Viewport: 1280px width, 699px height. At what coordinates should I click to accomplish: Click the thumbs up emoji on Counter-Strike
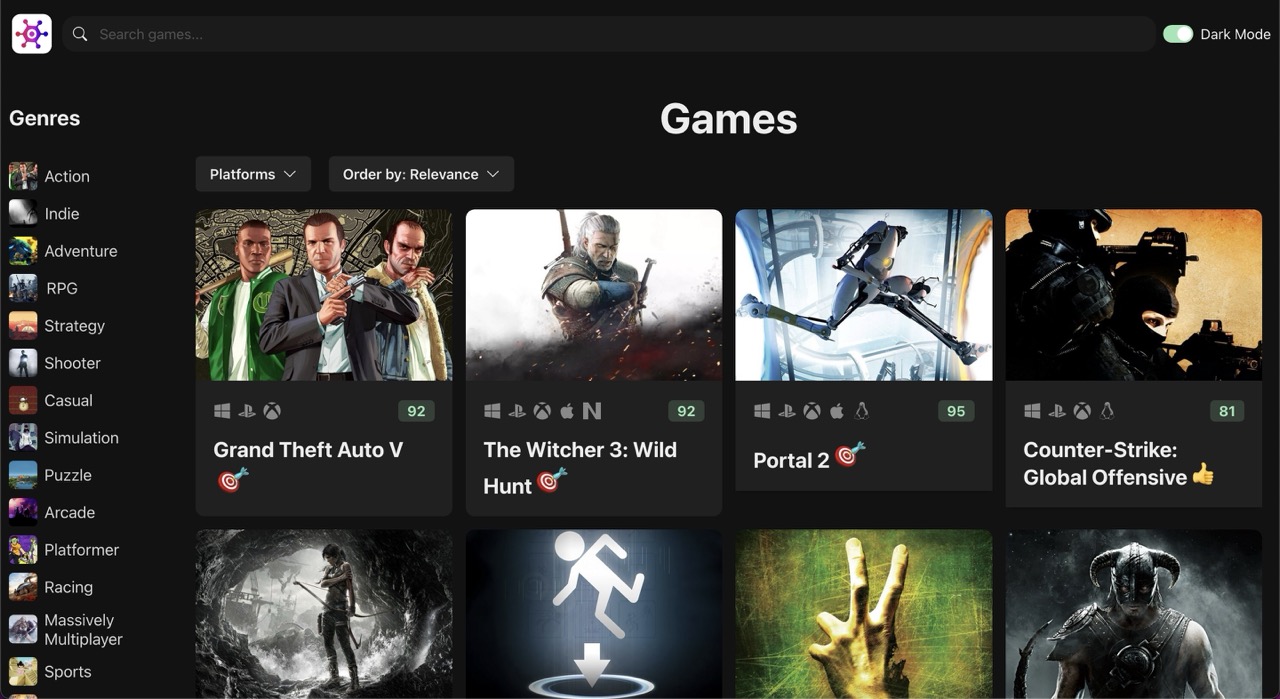pyautogui.click(x=1203, y=475)
